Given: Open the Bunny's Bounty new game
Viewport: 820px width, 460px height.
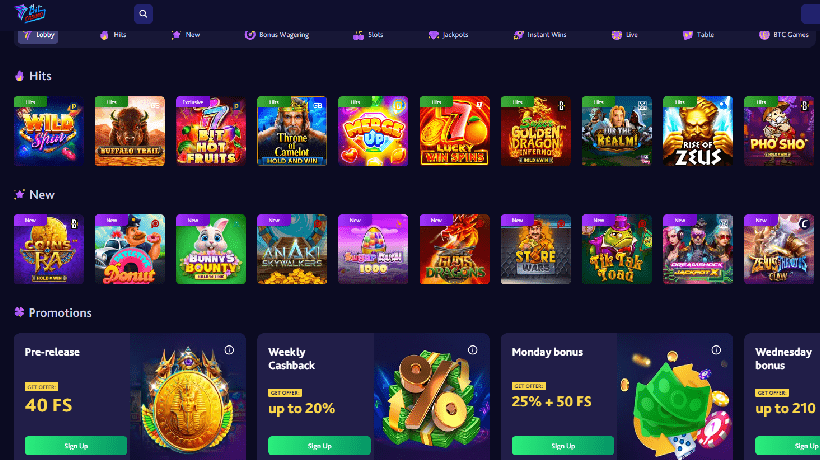Looking at the screenshot, I should click(211, 249).
